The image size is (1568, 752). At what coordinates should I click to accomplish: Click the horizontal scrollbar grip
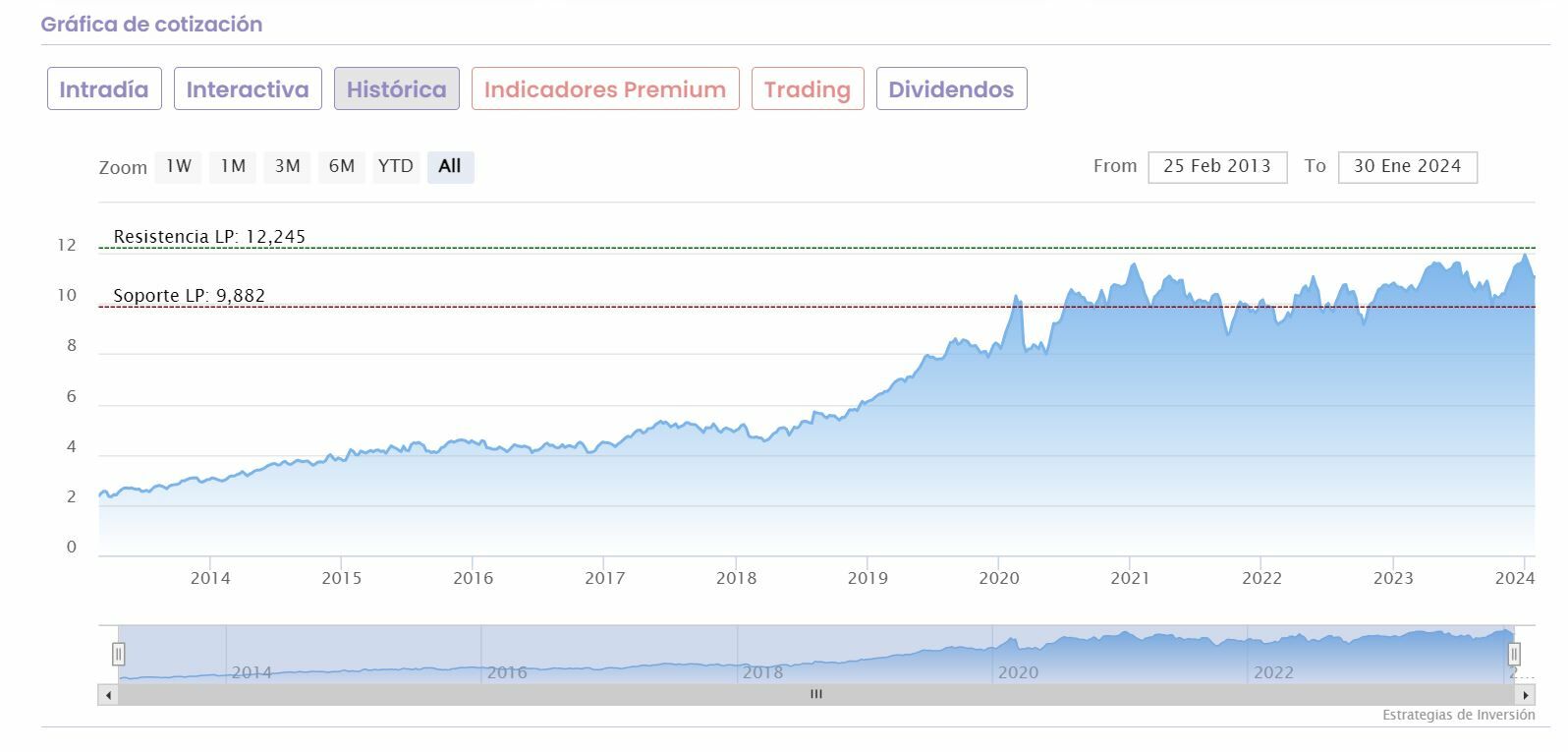[x=815, y=695]
